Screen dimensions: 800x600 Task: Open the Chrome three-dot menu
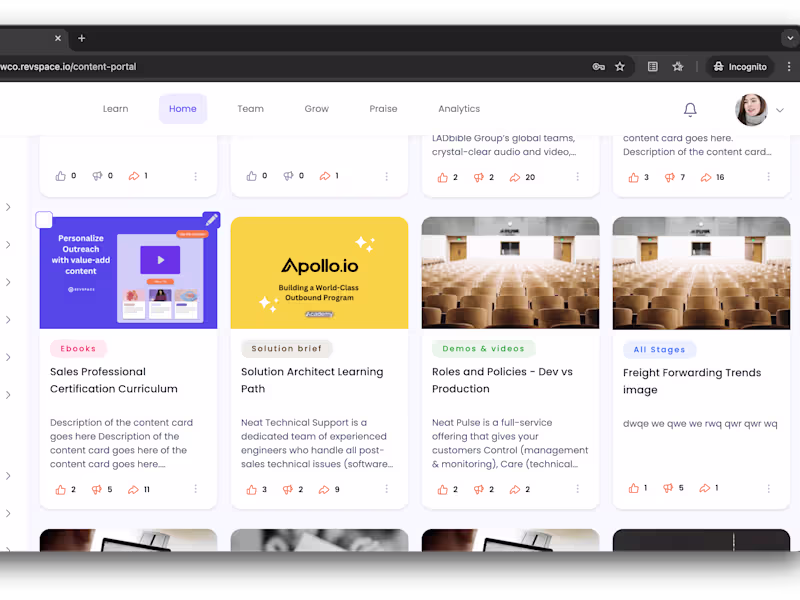point(789,67)
